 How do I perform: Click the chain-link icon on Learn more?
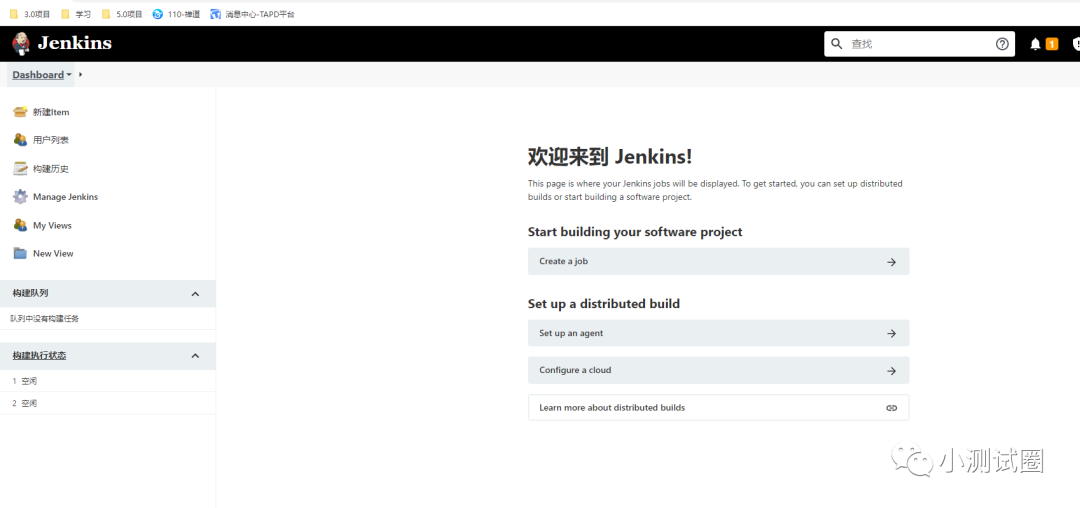tap(891, 408)
